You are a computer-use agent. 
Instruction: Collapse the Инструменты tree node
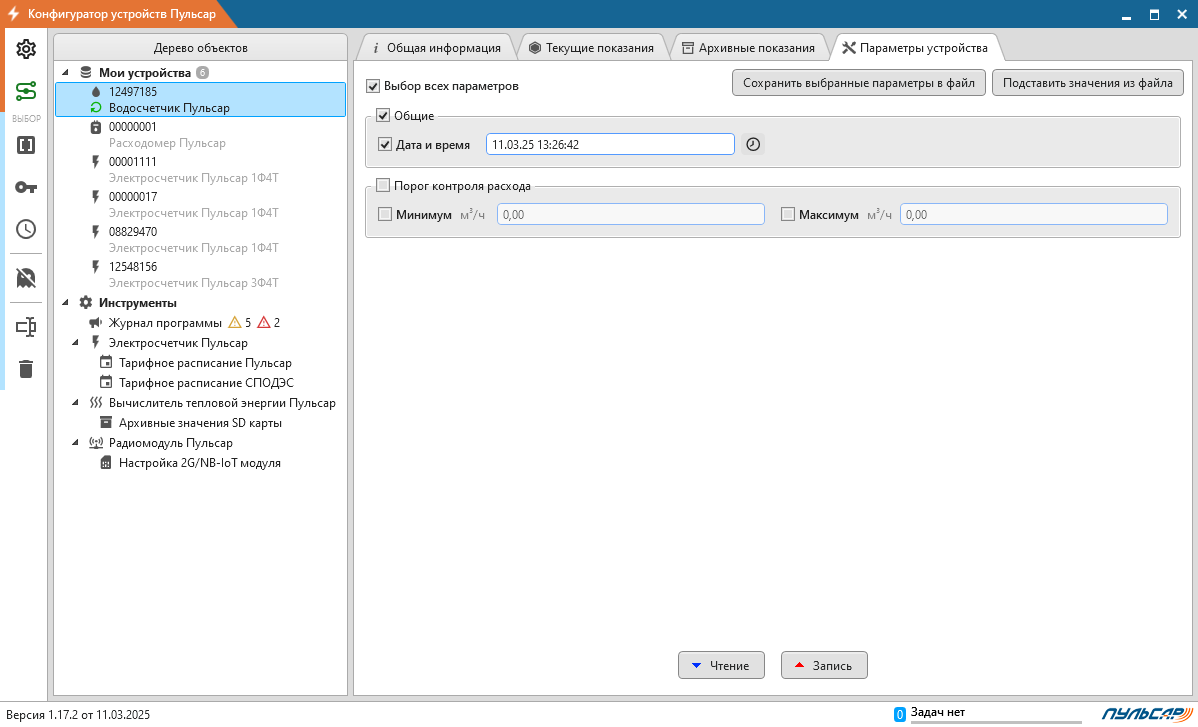[65, 303]
